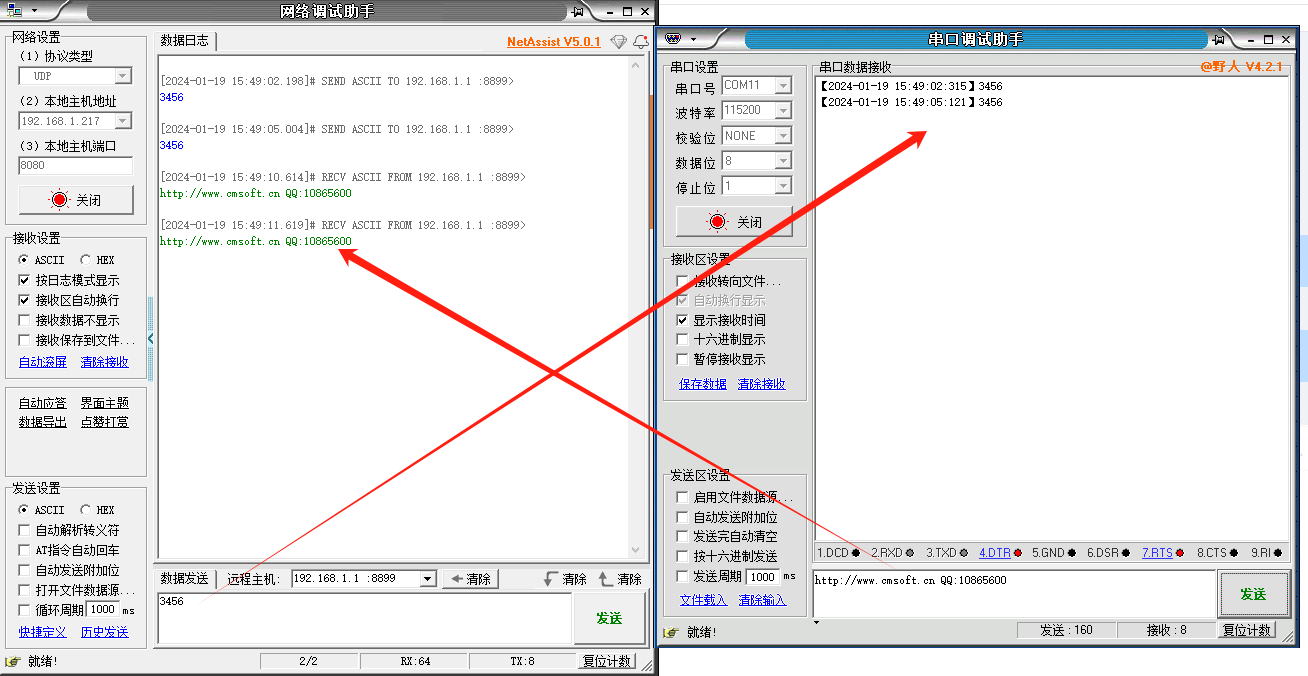This screenshot has width=1308, height=676.
Task: Select the 数据发送 tab
Action: tap(185, 579)
